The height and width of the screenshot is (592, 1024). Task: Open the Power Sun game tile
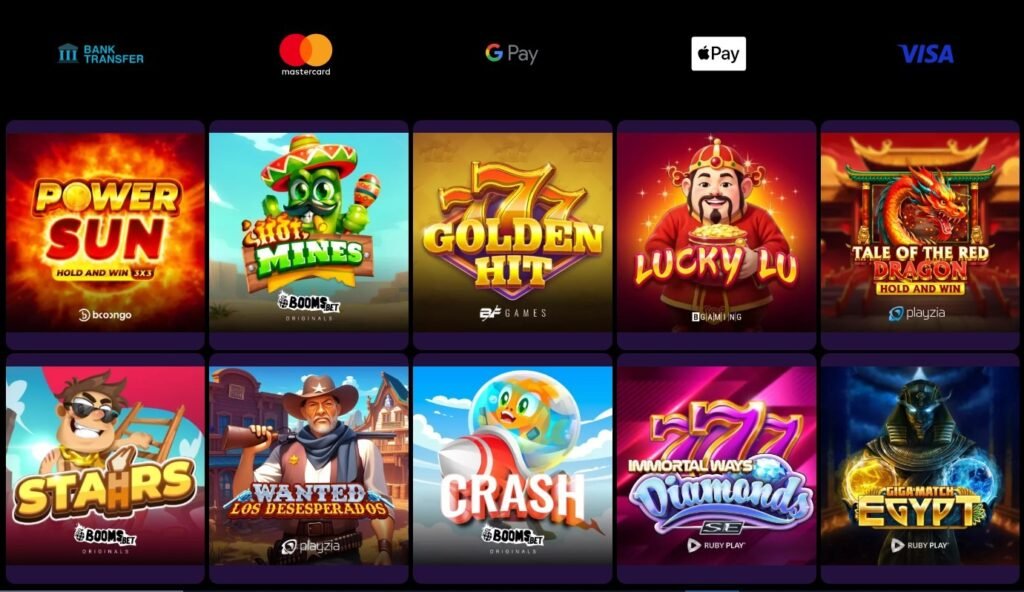click(105, 232)
